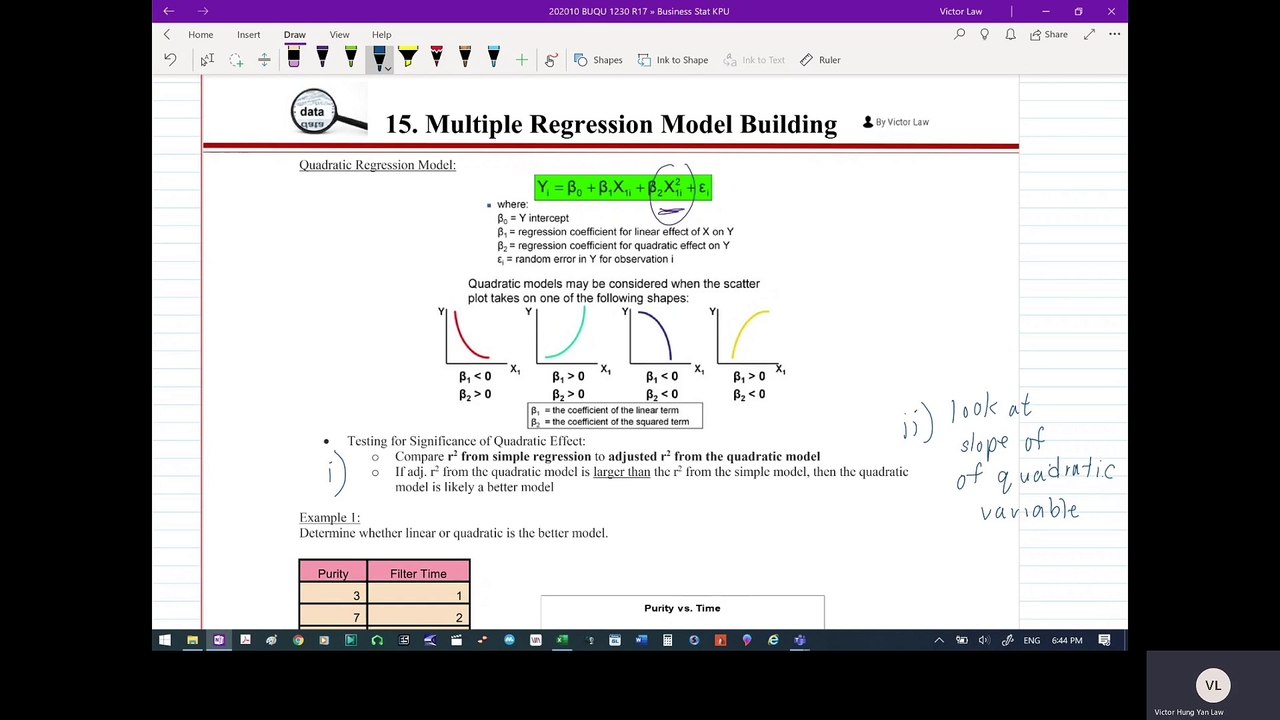Switch to the Draw tab

(294, 35)
